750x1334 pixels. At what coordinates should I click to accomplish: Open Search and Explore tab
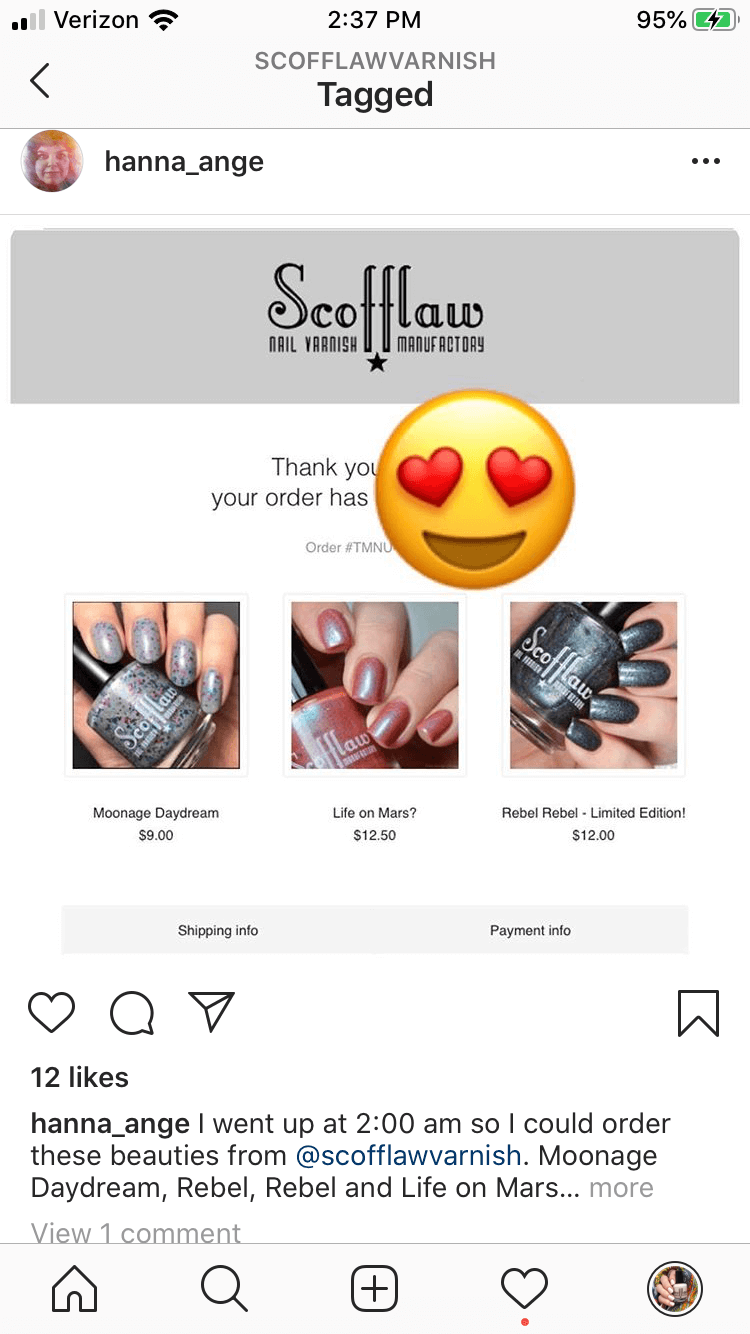coord(224,1288)
